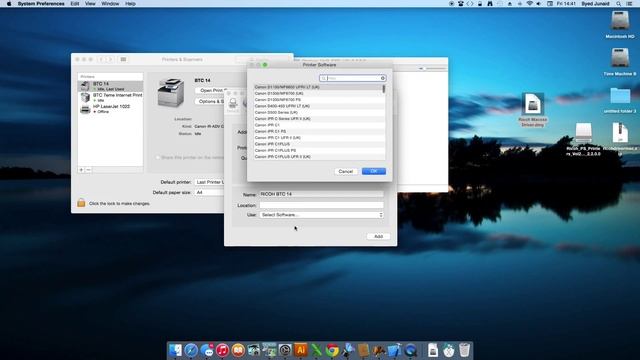The image size is (640, 360).
Task: Launch Adobe Illustrator from the Dock
Action: coord(301,350)
